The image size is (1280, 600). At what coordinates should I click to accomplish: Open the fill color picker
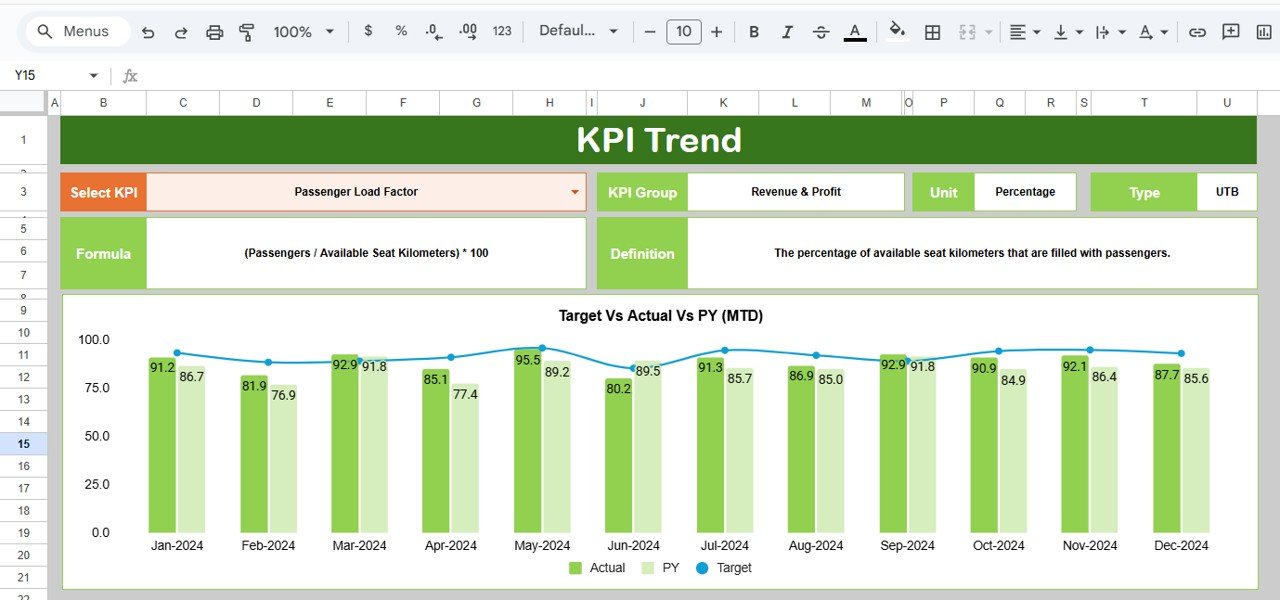coord(897,32)
